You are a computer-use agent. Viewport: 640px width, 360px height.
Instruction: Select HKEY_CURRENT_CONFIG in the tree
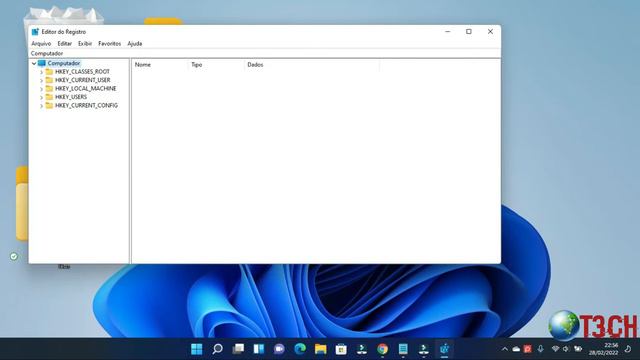(x=86, y=105)
